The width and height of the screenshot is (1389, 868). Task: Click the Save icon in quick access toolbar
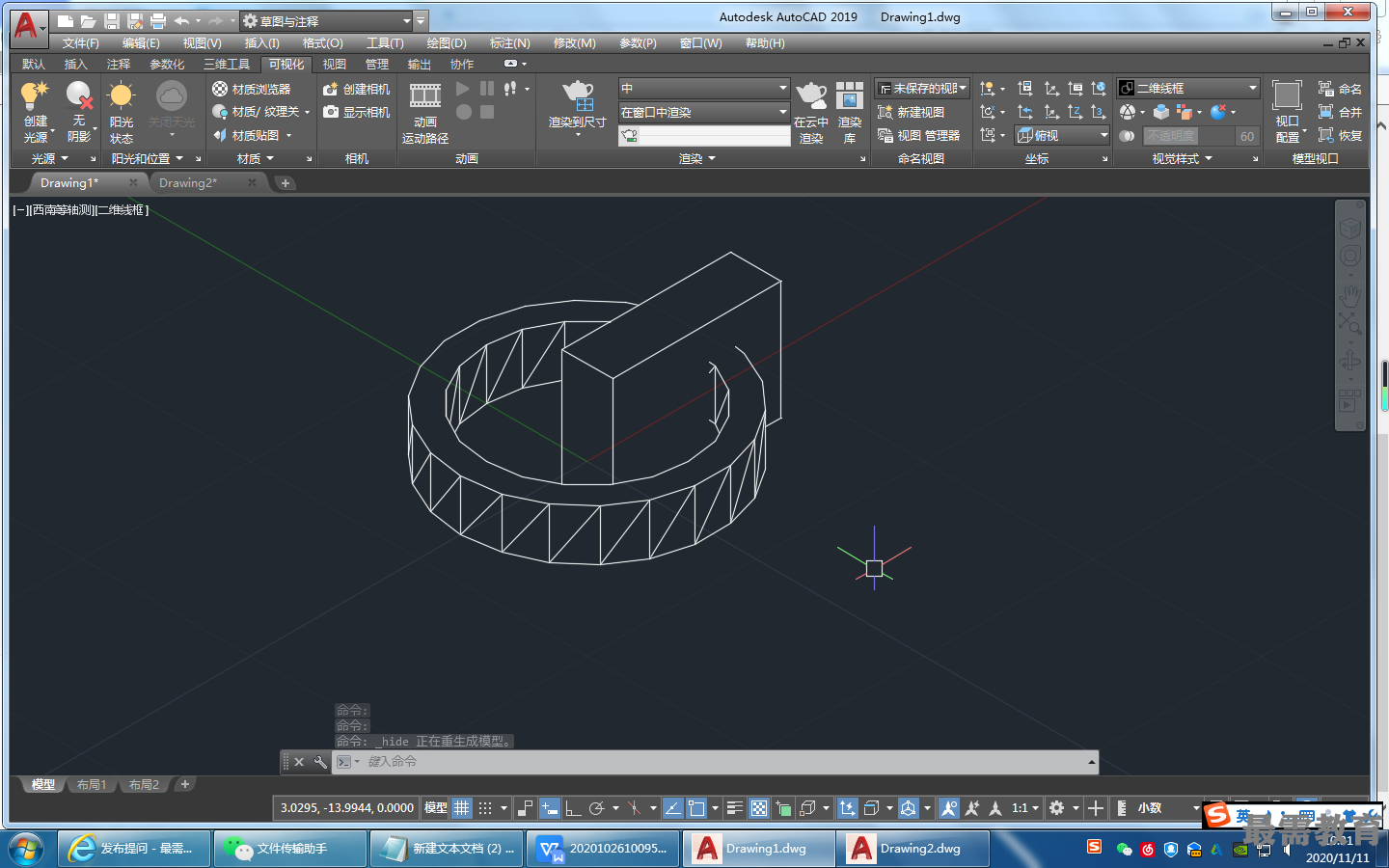click(x=111, y=20)
